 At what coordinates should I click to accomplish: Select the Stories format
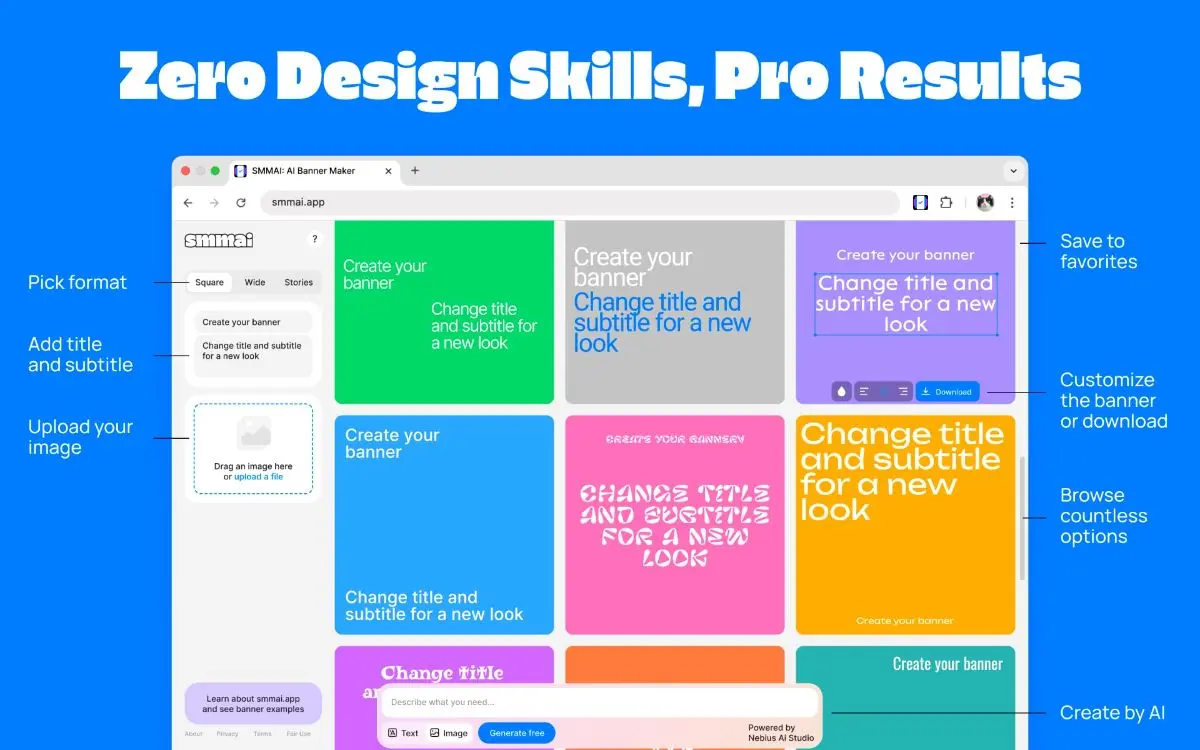(x=298, y=282)
